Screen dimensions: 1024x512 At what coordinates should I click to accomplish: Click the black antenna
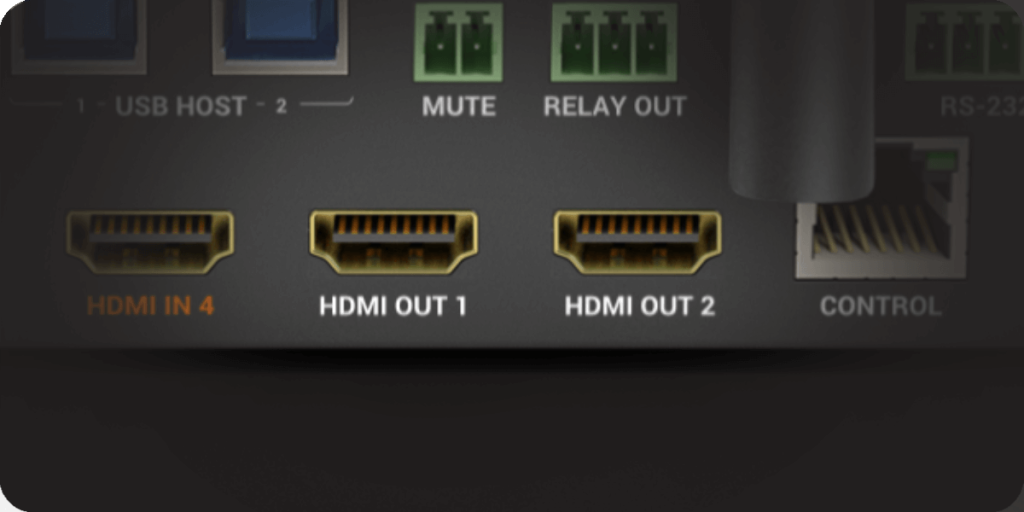tap(802, 98)
